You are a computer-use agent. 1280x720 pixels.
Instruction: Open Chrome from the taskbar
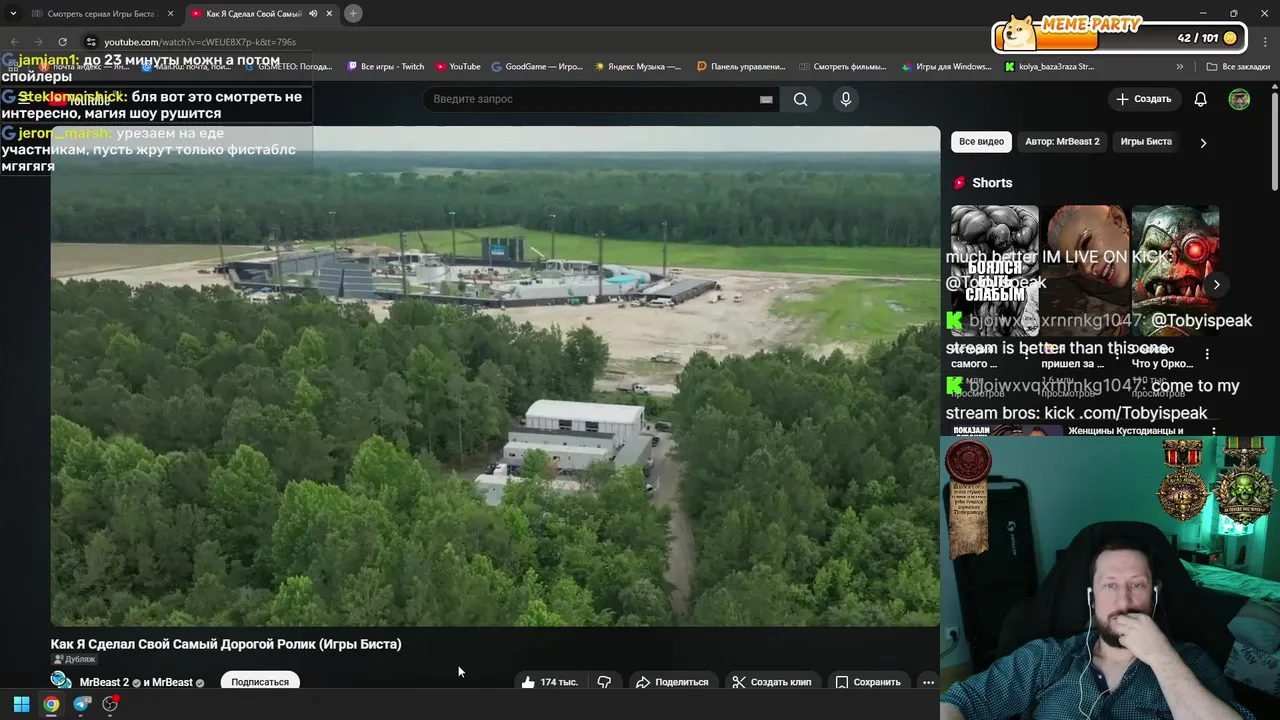coord(51,704)
